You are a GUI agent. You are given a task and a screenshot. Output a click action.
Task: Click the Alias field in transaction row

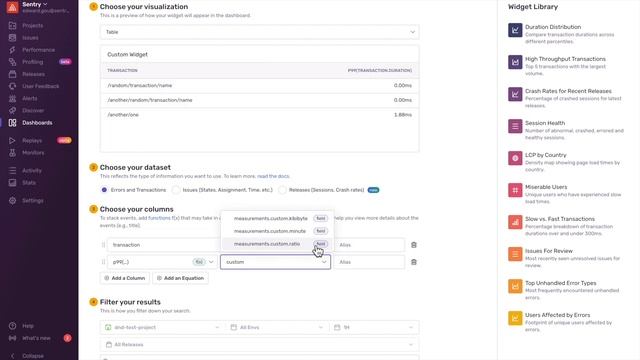pos(369,245)
